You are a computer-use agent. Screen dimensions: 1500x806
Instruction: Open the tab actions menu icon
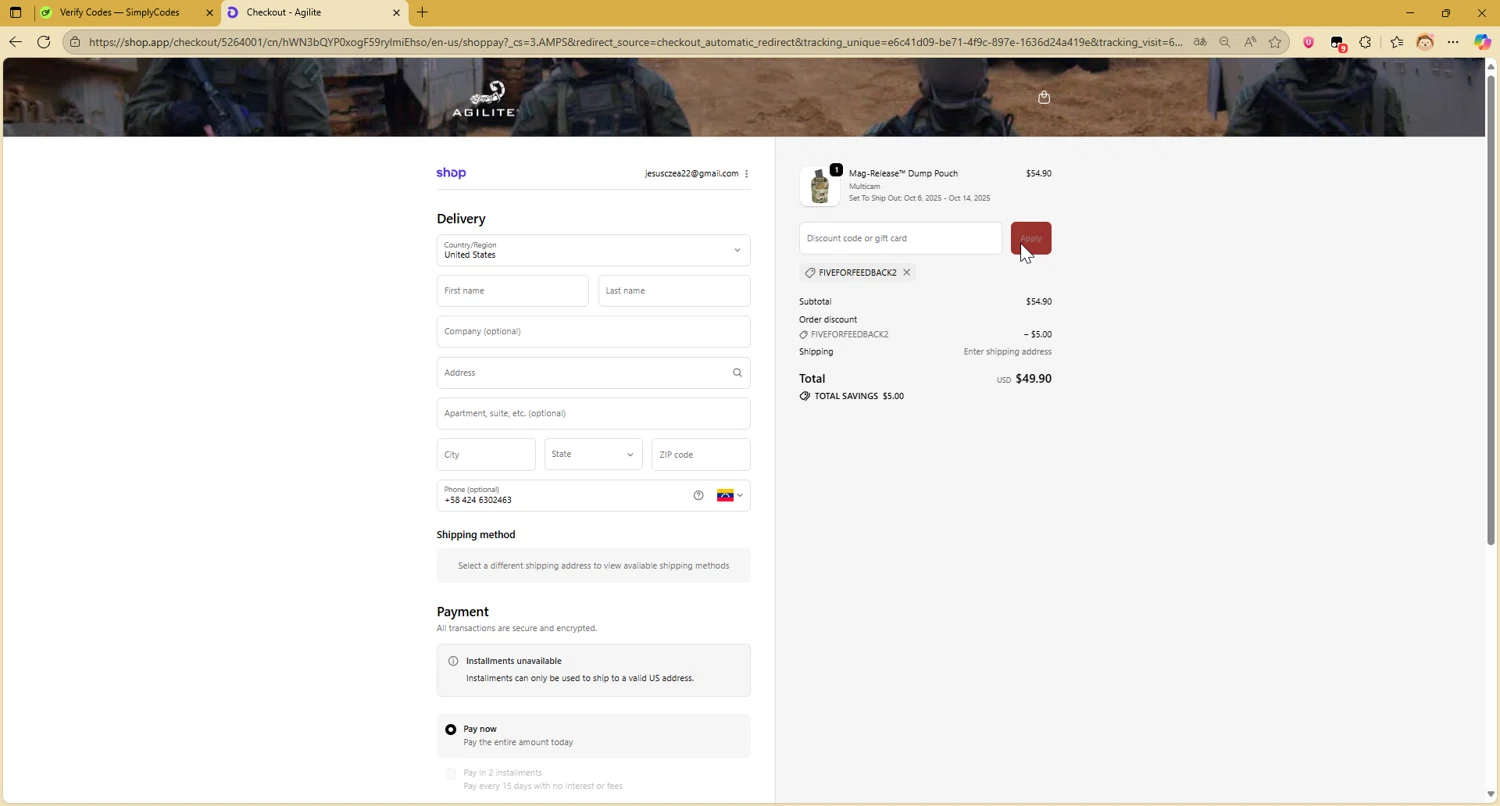[15, 13]
